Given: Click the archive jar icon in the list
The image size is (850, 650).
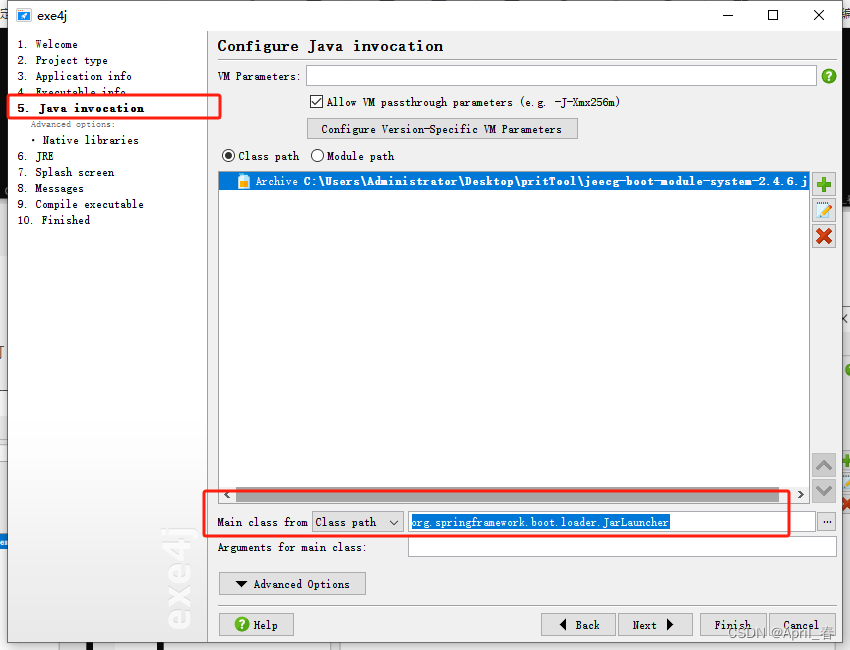Looking at the screenshot, I should [x=244, y=181].
